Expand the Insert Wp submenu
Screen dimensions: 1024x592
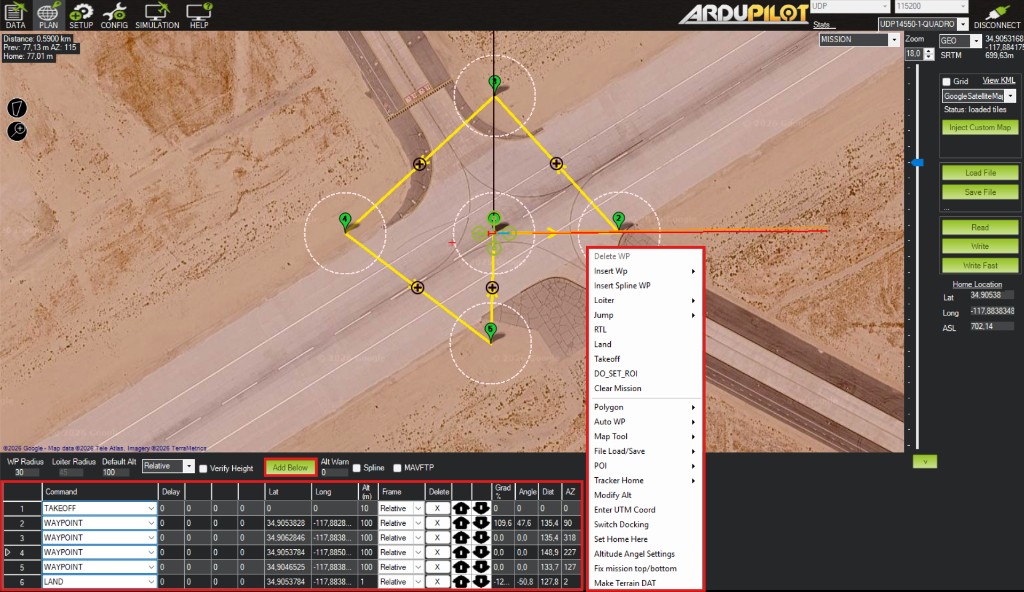[x=645, y=271]
